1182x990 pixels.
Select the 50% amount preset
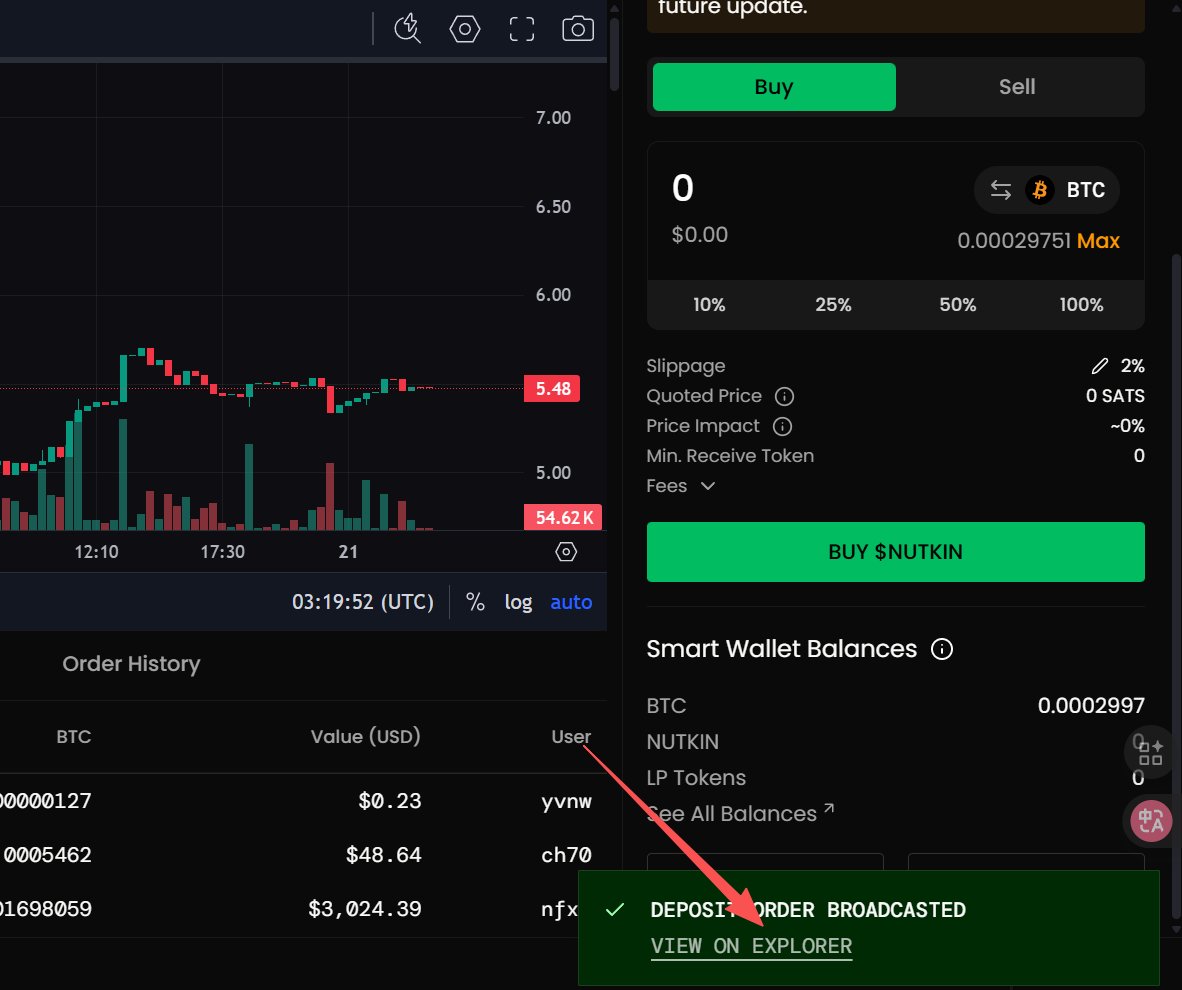[957, 305]
